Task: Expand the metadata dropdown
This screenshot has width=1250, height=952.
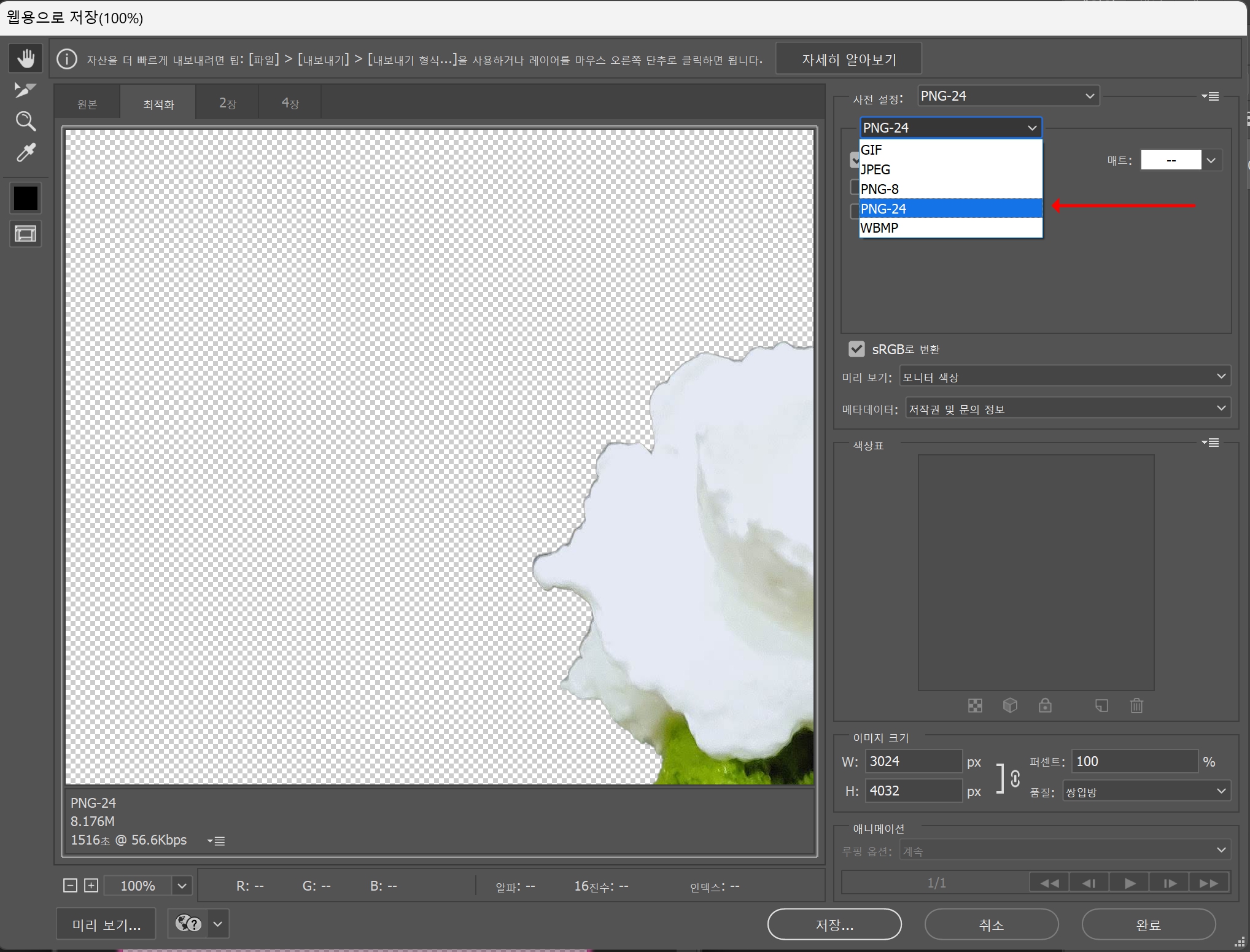Action: [1068, 409]
